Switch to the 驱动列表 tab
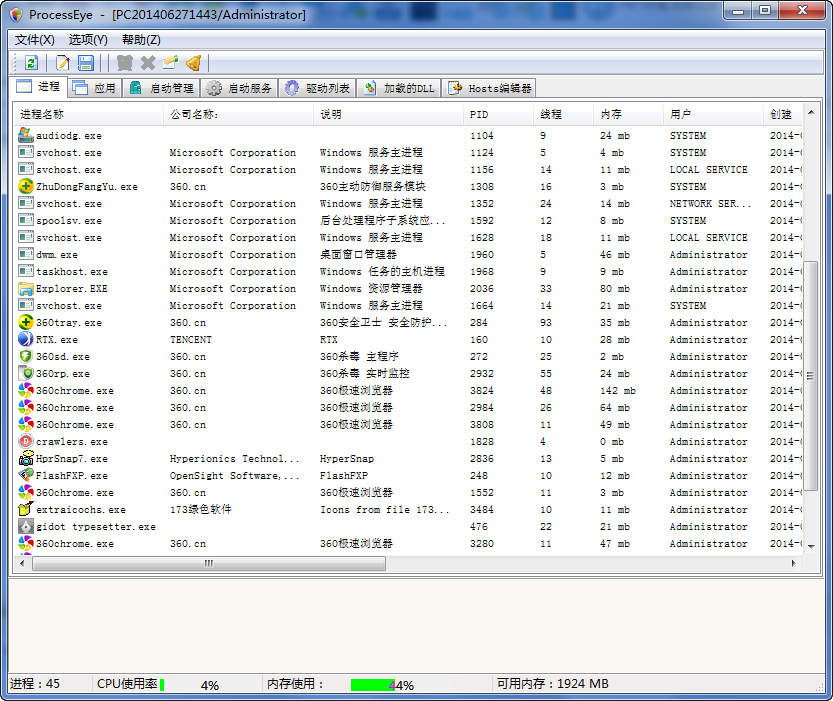The height and width of the screenshot is (701, 833). pyautogui.click(x=317, y=88)
